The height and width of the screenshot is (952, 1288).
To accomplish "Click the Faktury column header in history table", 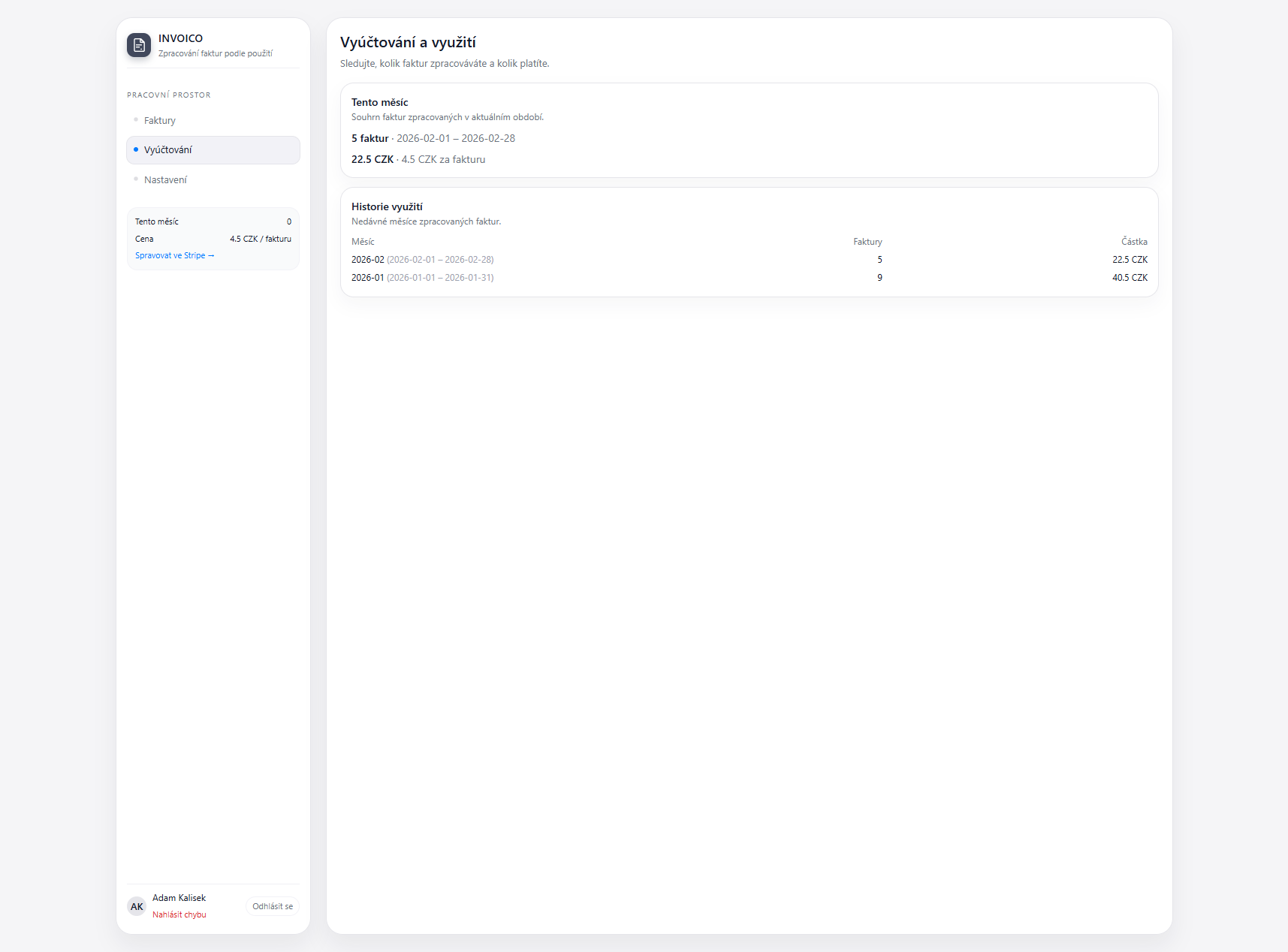I will (867, 242).
